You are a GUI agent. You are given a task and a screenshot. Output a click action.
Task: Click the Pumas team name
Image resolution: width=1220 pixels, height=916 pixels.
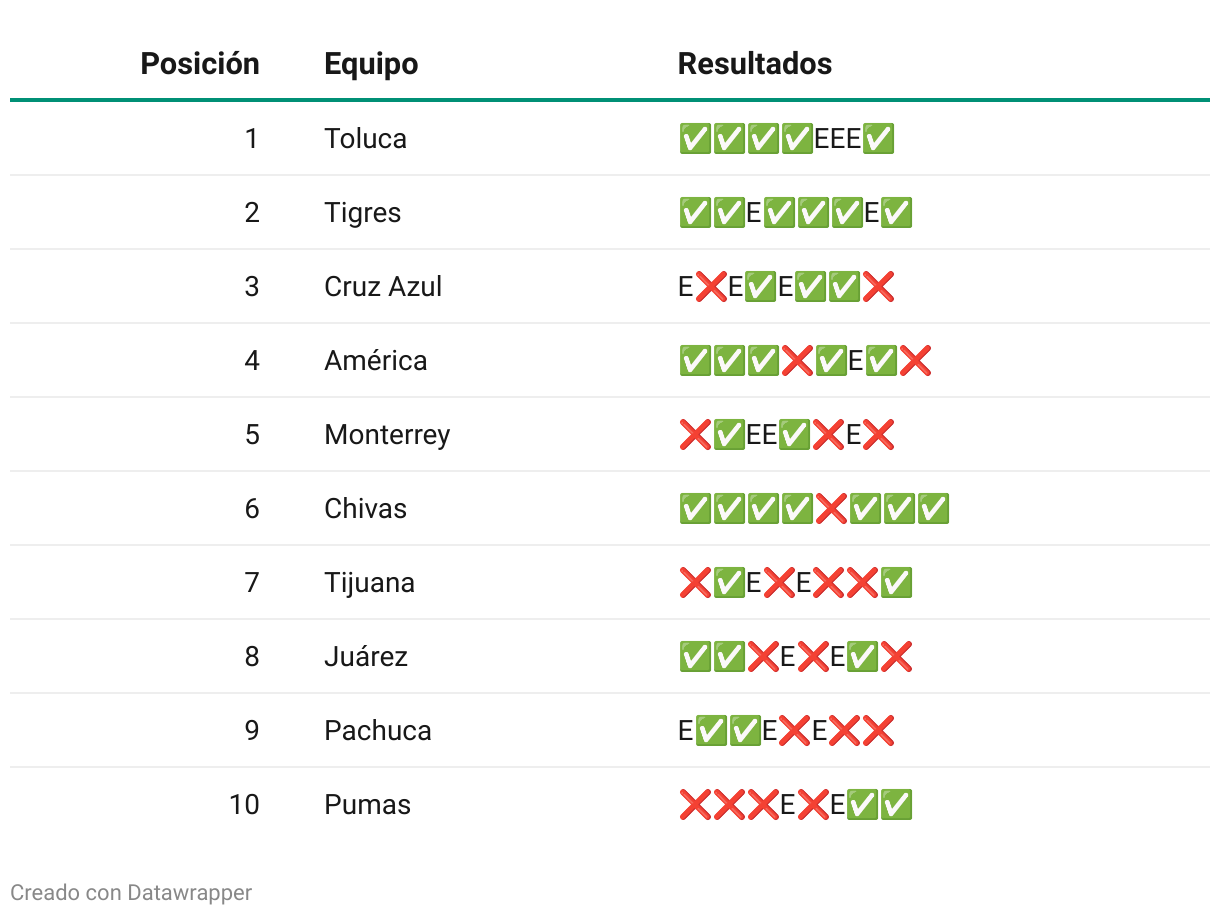[367, 805]
